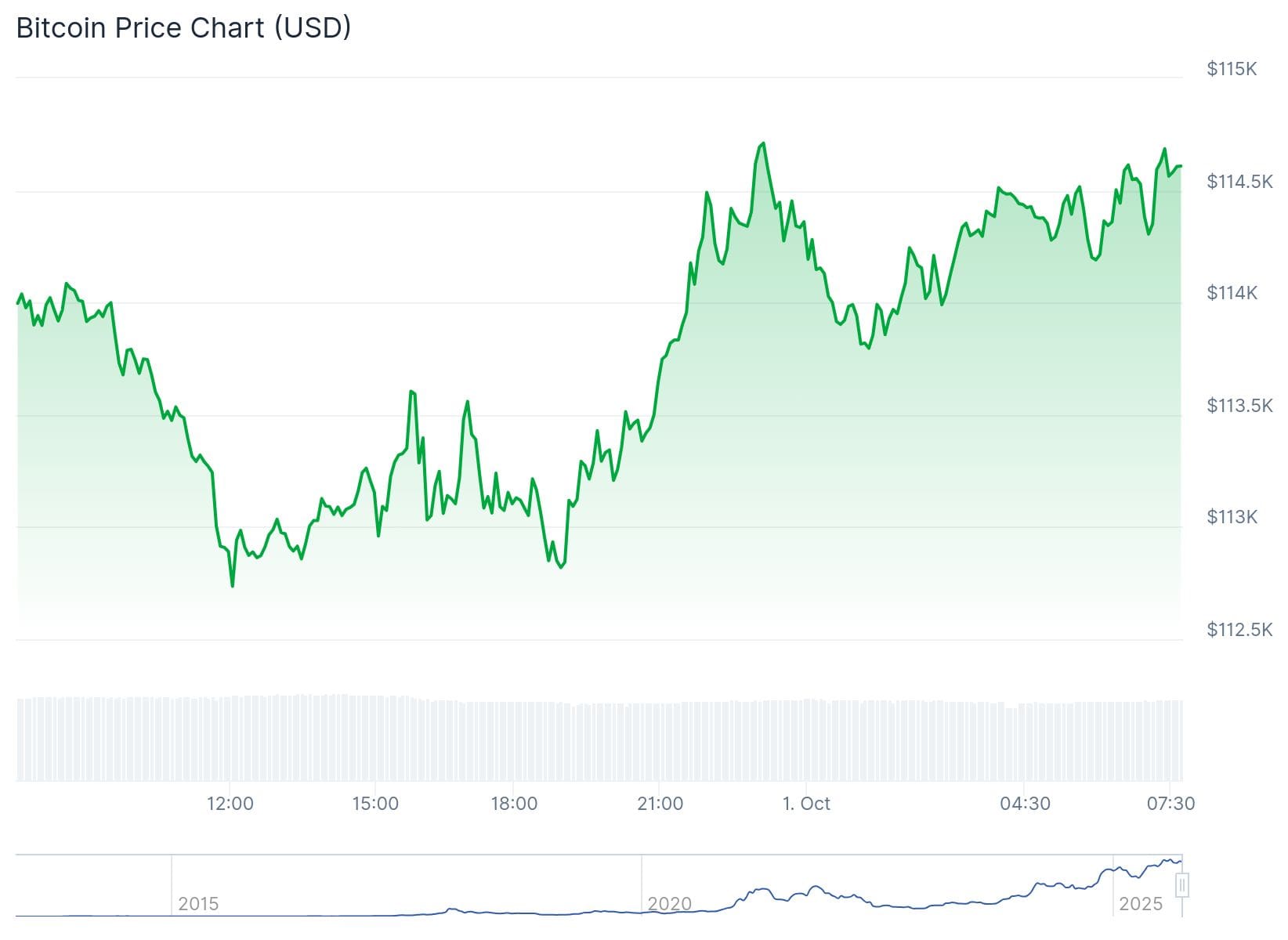This screenshot has height=940, width=1288.
Task: Click the 07:30 time axis label
Action: click(1170, 804)
